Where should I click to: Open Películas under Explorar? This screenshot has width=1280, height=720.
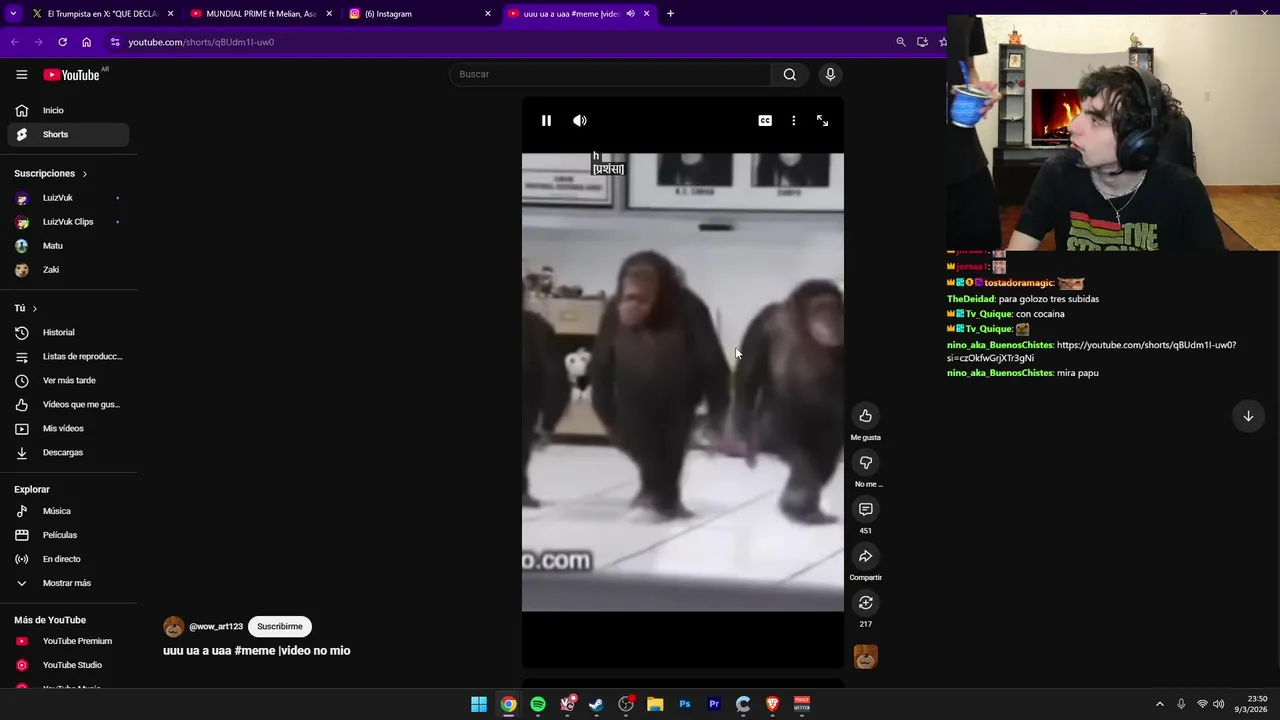pyautogui.click(x=68, y=535)
